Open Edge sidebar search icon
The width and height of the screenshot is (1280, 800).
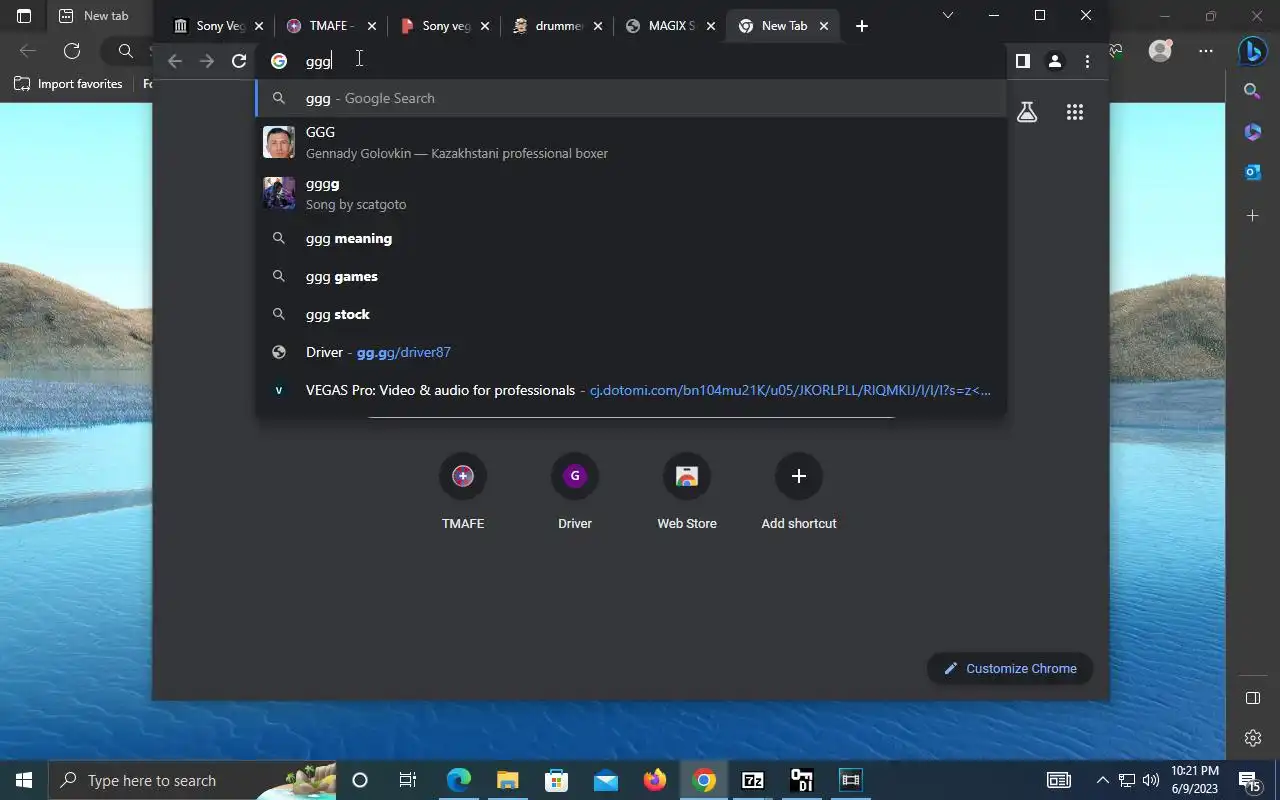pos(1252,91)
